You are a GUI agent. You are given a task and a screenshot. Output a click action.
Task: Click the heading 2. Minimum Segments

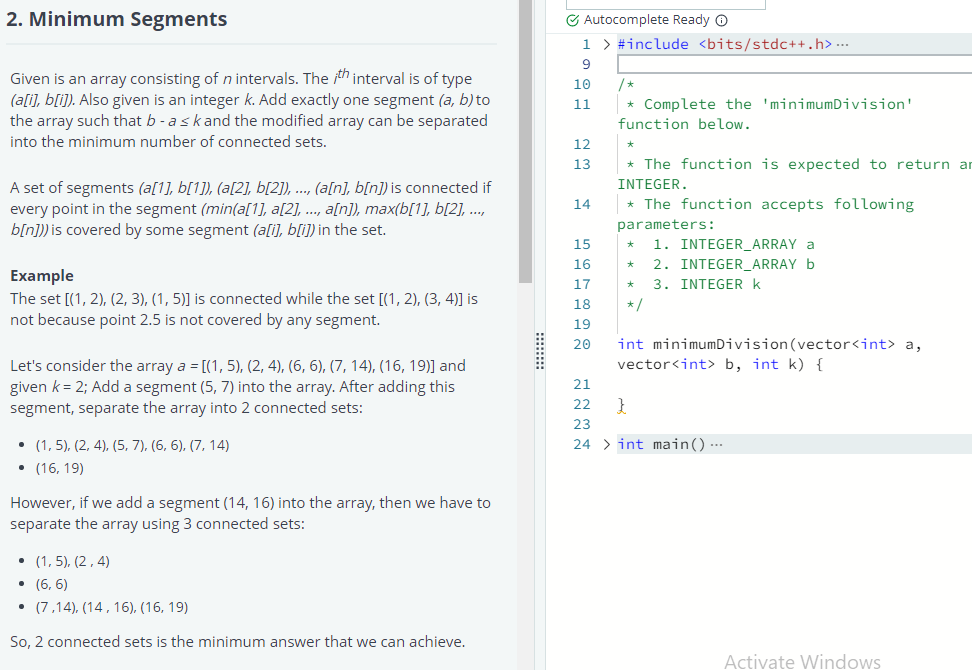click(118, 18)
